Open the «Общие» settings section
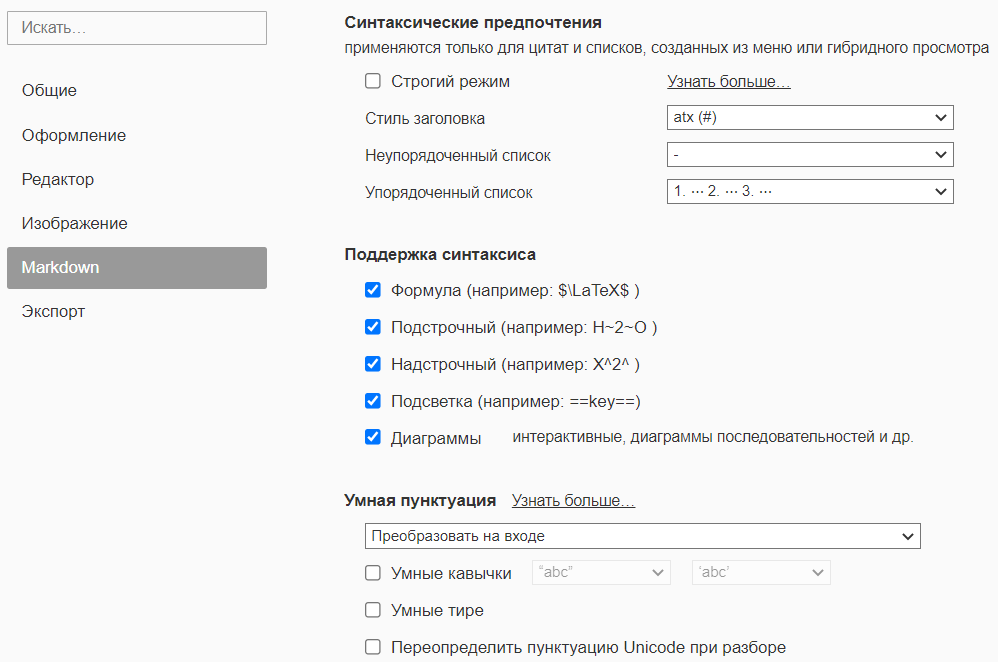 pos(49,91)
